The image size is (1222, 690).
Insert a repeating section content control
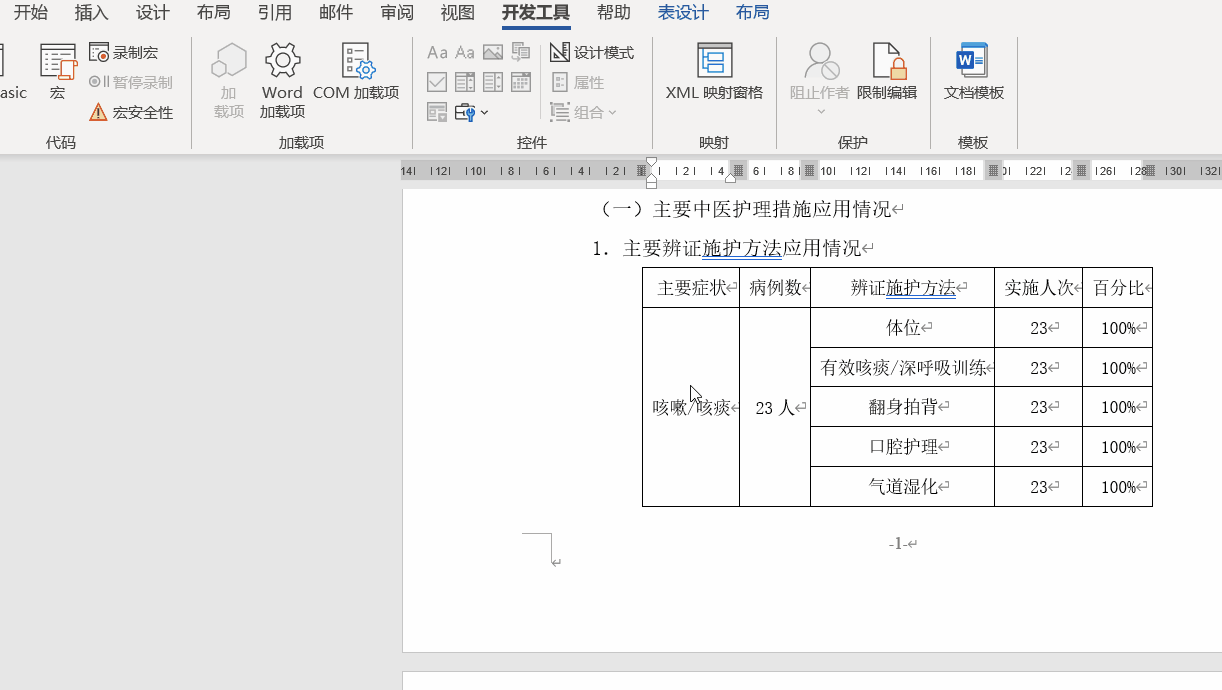point(437,112)
